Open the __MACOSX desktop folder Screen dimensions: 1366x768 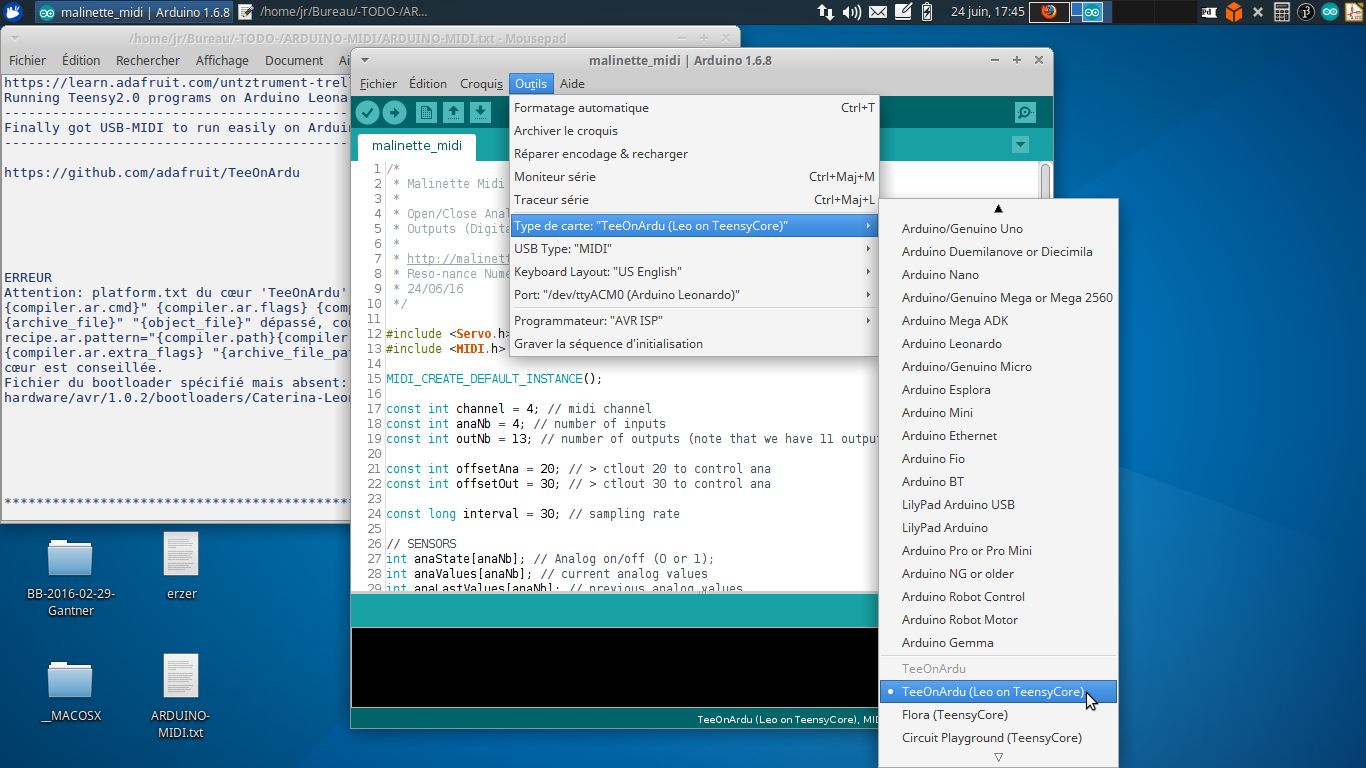click(70, 690)
